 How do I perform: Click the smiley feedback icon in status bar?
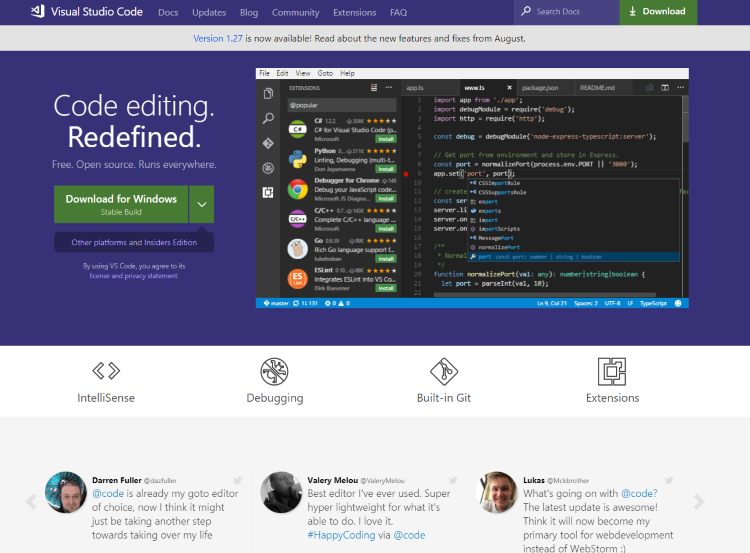678,303
